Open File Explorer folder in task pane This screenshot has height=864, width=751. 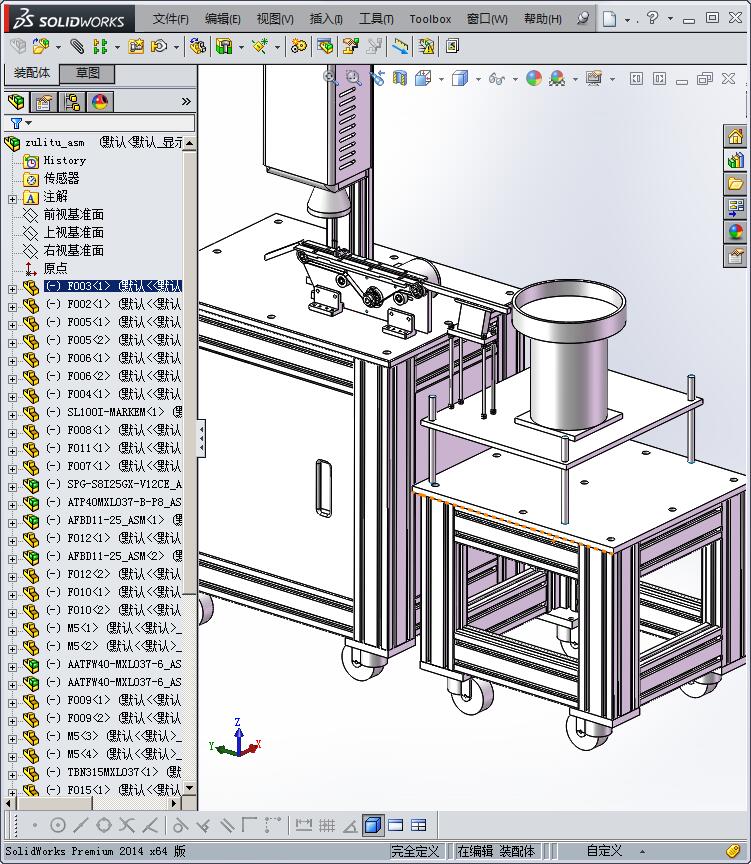tap(736, 184)
